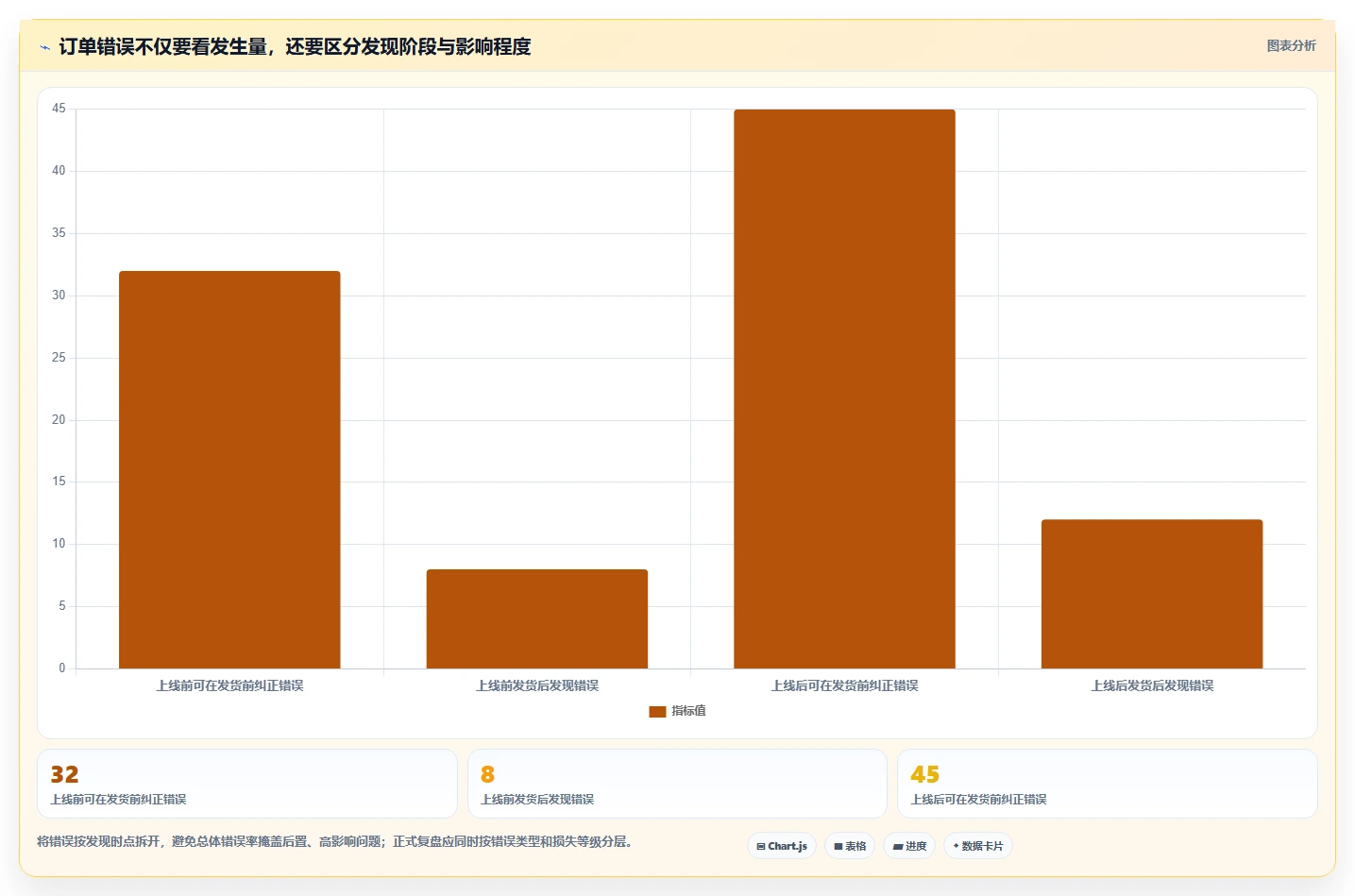Click the x-axis label 上线前发货后发现错误

tap(537, 685)
